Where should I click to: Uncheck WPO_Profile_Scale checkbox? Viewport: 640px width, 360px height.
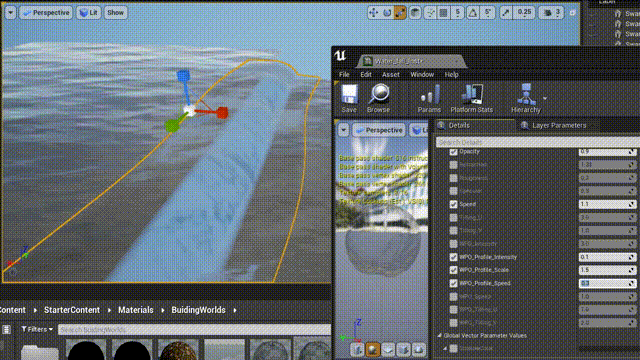click(453, 270)
